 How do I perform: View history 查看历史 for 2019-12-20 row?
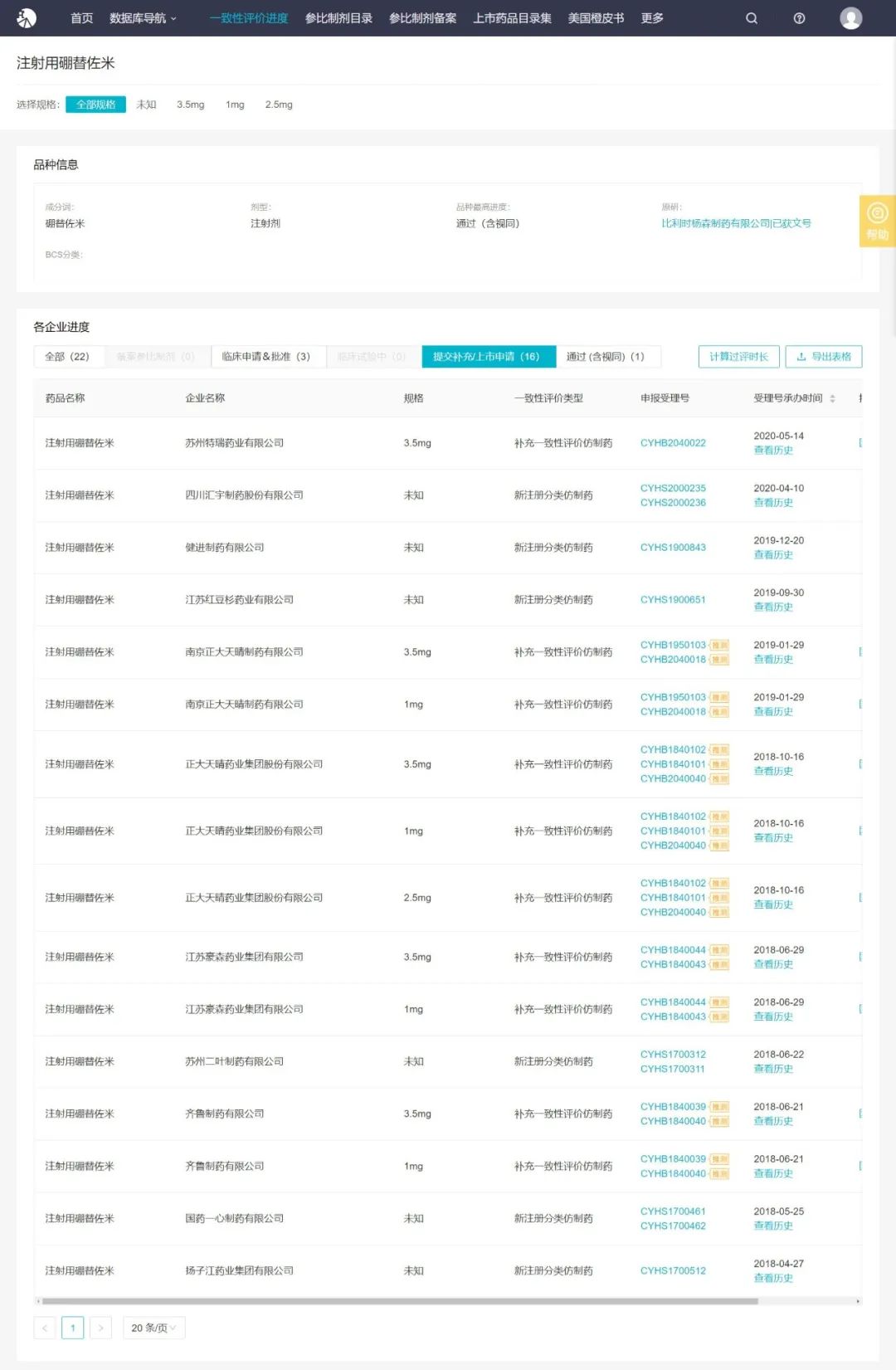[x=773, y=555]
